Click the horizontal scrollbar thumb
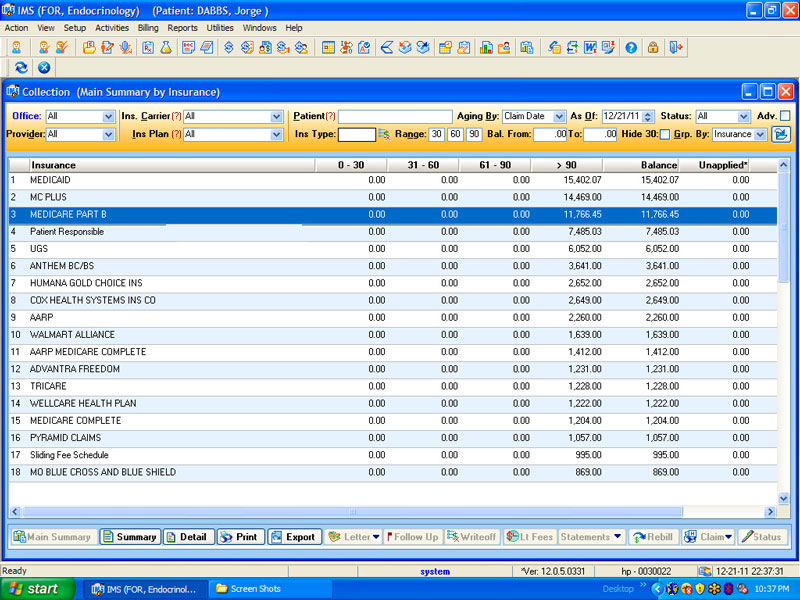Image resolution: width=800 pixels, height=600 pixels. tap(352, 512)
